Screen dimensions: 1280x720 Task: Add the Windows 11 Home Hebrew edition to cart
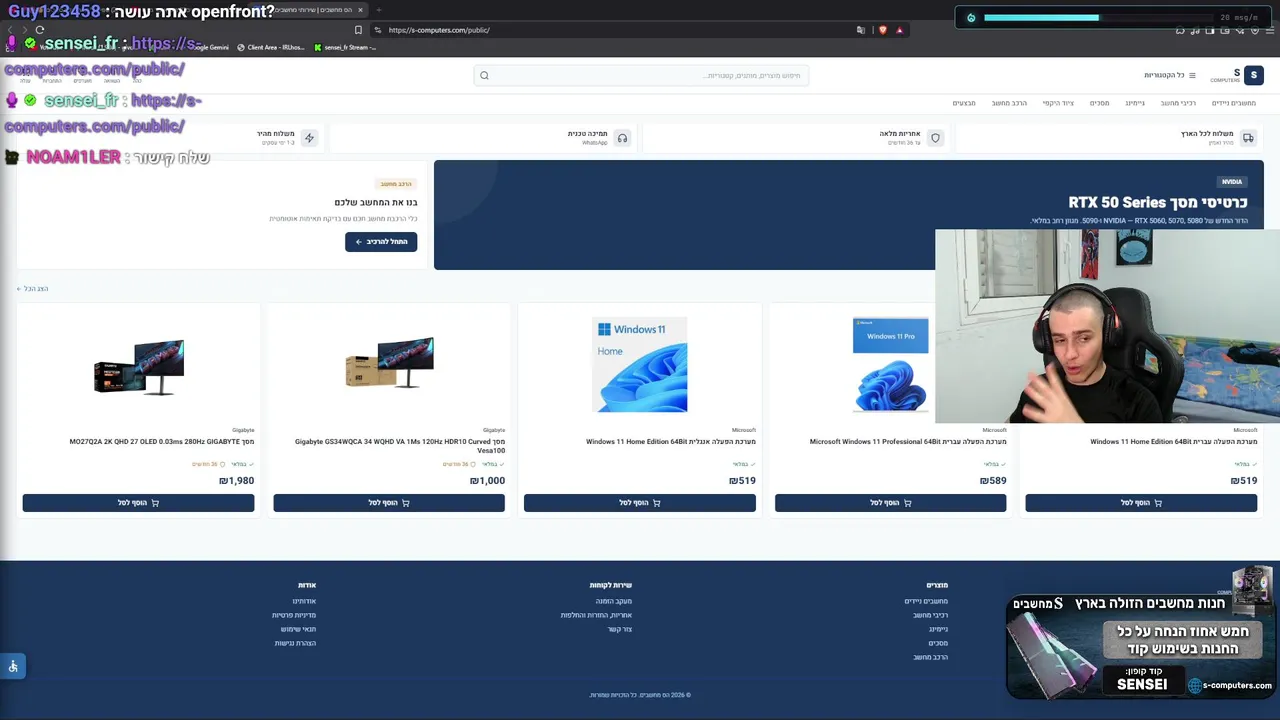1141,503
